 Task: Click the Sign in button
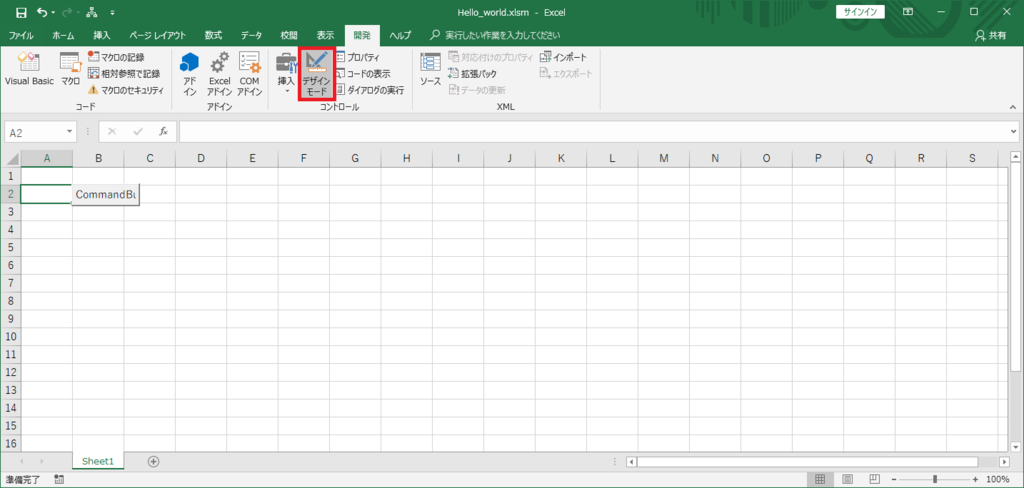[x=860, y=12]
